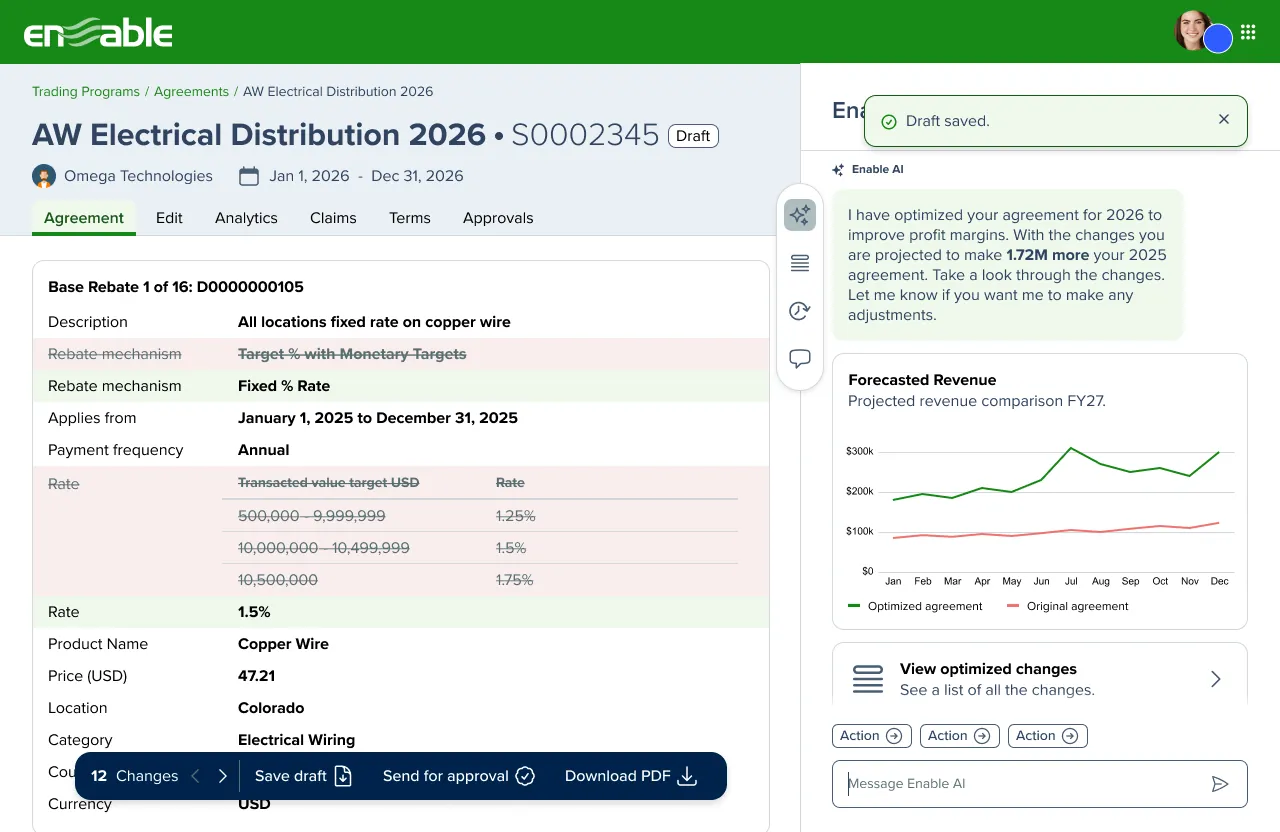Switch to the Agreement tab
Image resolution: width=1280 pixels, height=832 pixels.
84,218
